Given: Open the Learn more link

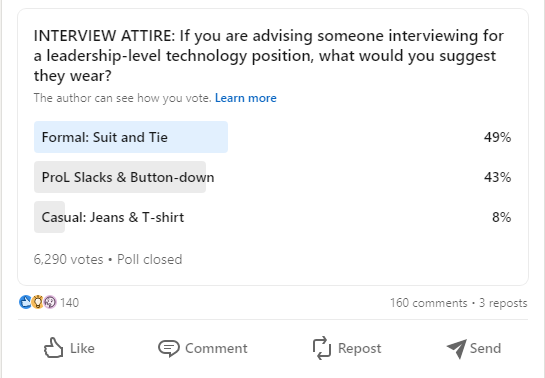Looking at the screenshot, I should pos(246,98).
